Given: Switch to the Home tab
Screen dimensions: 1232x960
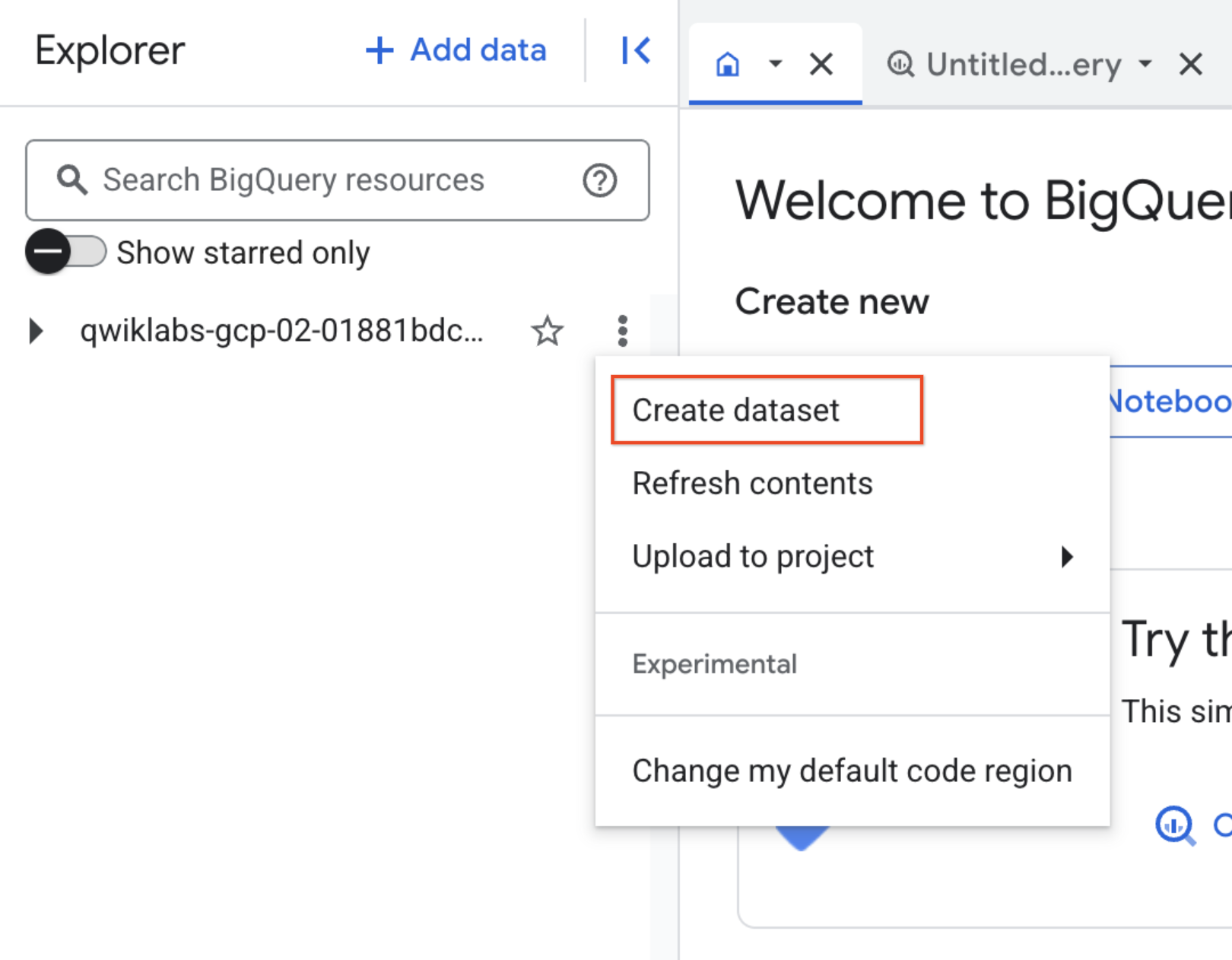Looking at the screenshot, I should coord(728,65).
